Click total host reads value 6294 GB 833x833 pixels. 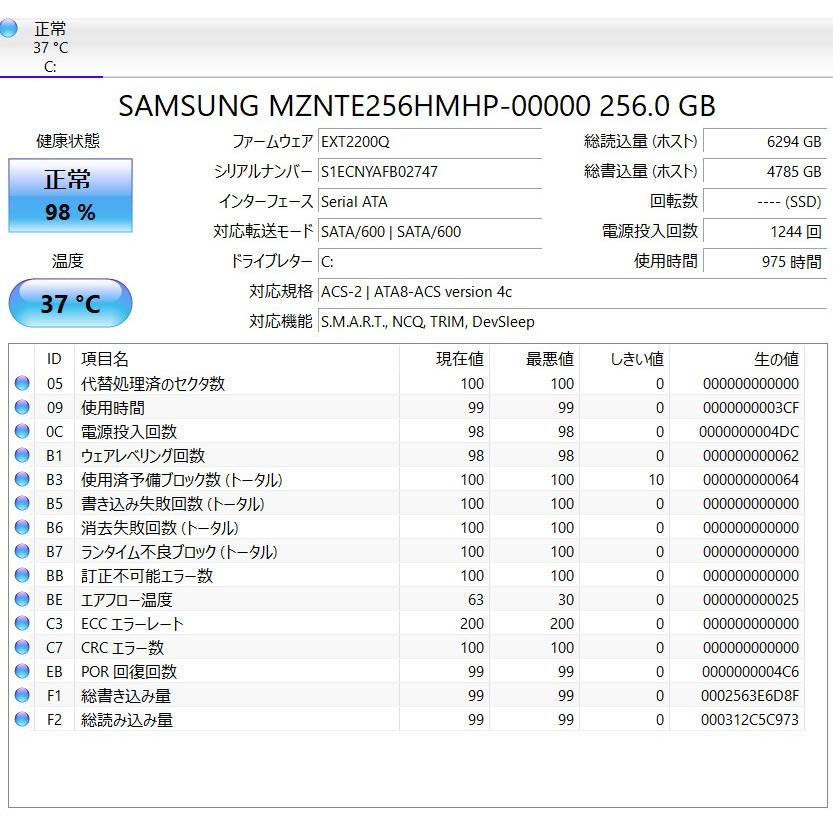(x=764, y=142)
